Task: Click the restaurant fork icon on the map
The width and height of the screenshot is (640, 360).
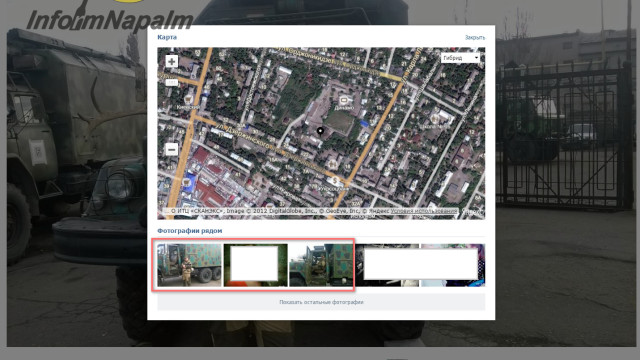Action: 332,164
